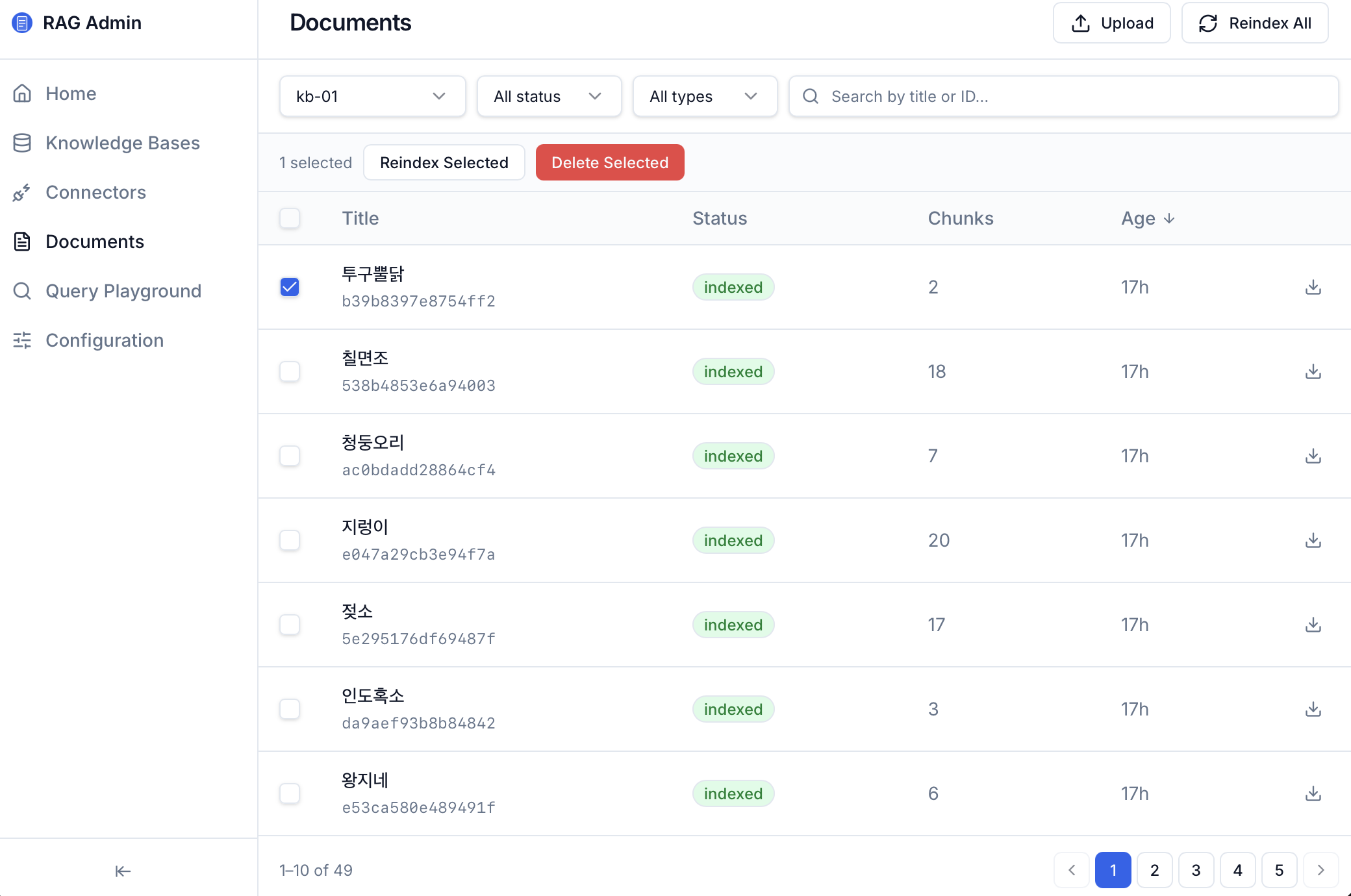The width and height of the screenshot is (1351, 896).
Task: Go to page 5
Action: [x=1280, y=870]
